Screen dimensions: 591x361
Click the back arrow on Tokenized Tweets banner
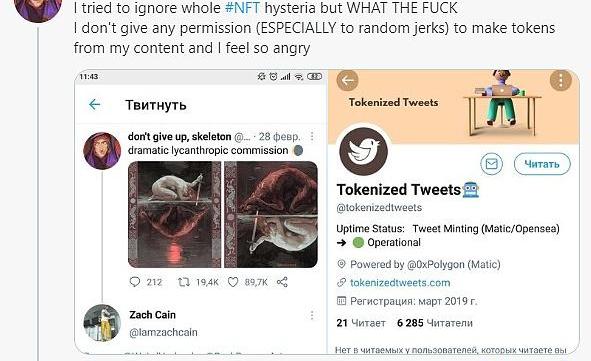point(347,80)
